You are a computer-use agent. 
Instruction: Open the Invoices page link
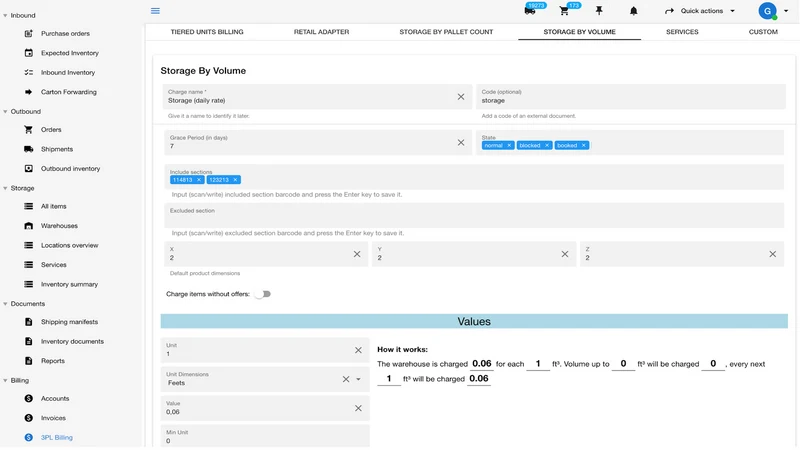pos(53,418)
